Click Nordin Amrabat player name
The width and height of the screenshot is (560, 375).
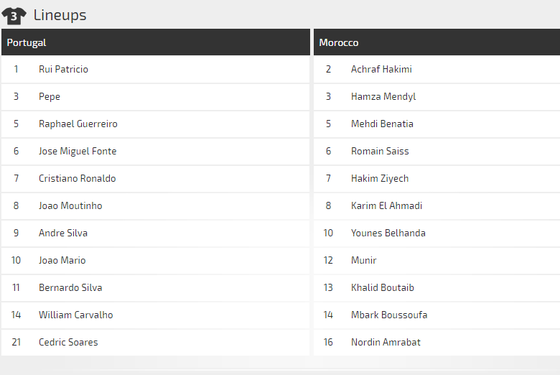coord(386,342)
